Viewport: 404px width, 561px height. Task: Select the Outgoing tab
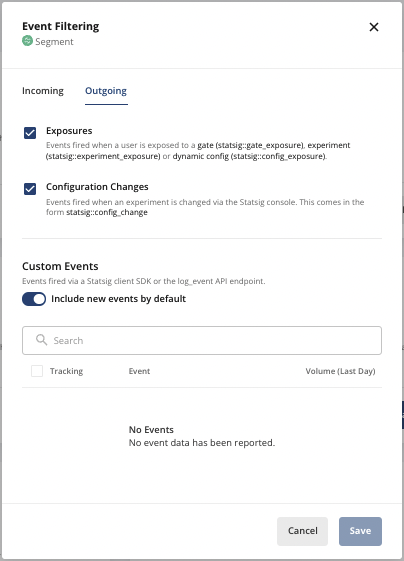(x=106, y=91)
